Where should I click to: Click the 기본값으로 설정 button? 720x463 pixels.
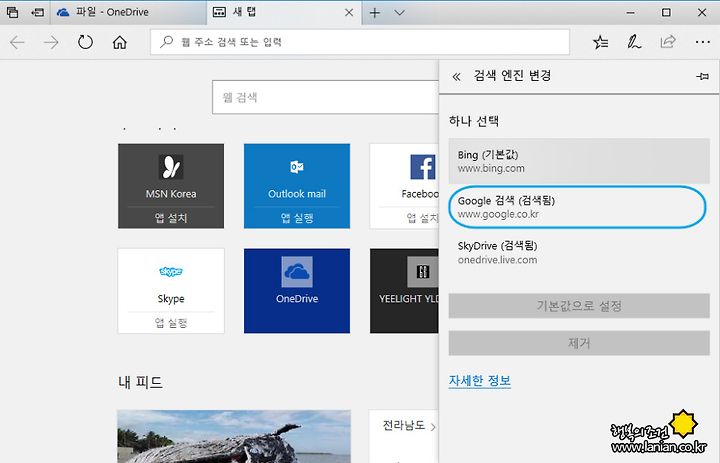point(579,306)
